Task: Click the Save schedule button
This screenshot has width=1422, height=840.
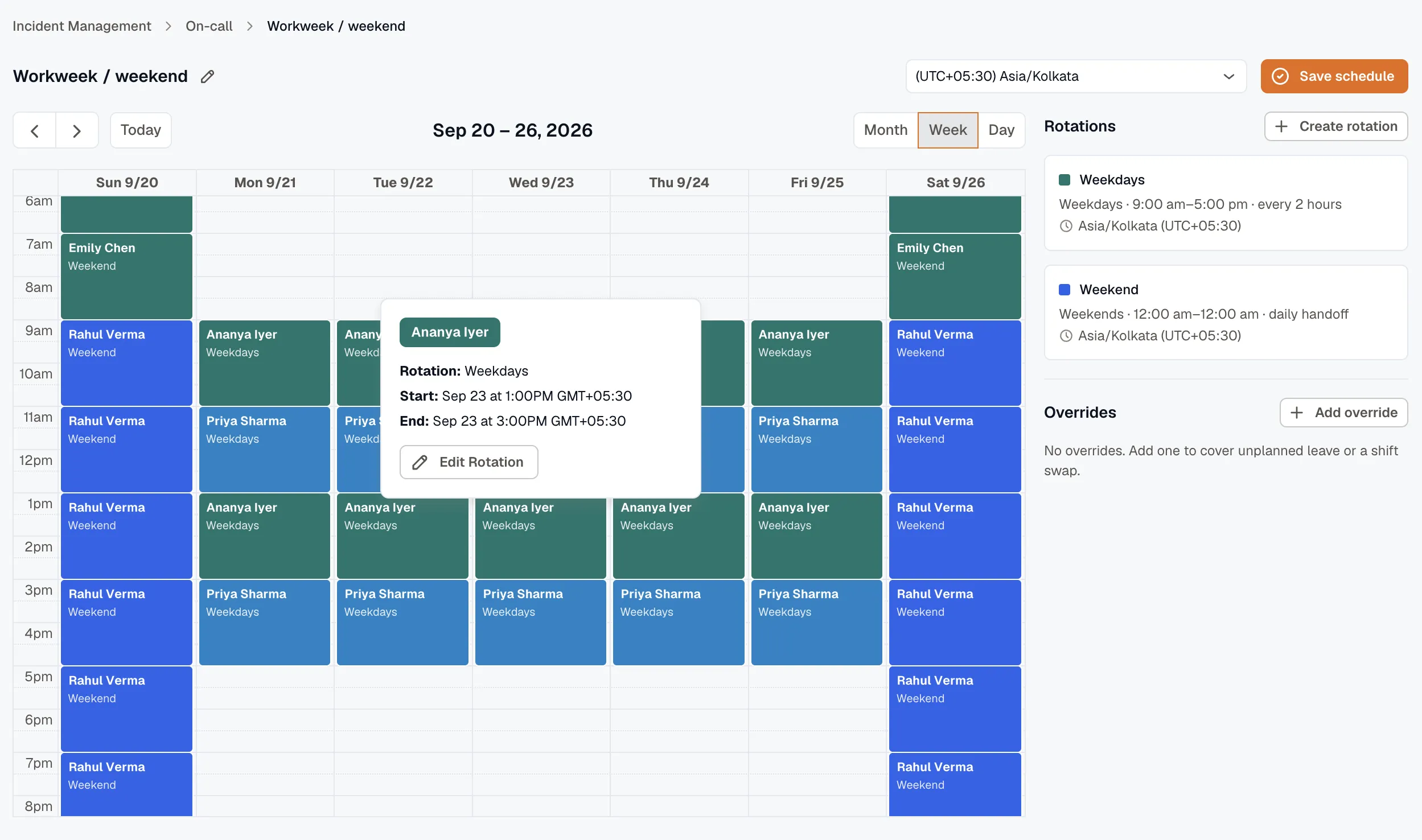Action: click(x=1334, y=76)
